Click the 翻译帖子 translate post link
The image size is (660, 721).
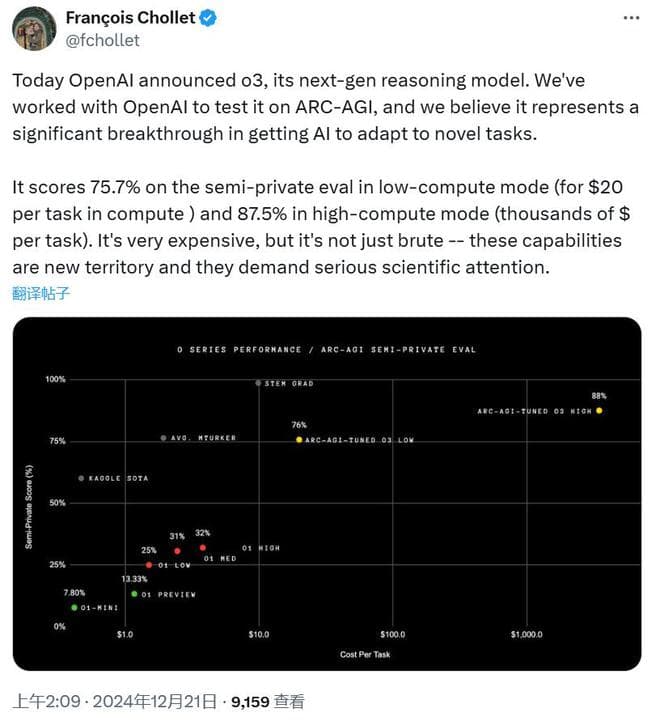coord(42,293)
